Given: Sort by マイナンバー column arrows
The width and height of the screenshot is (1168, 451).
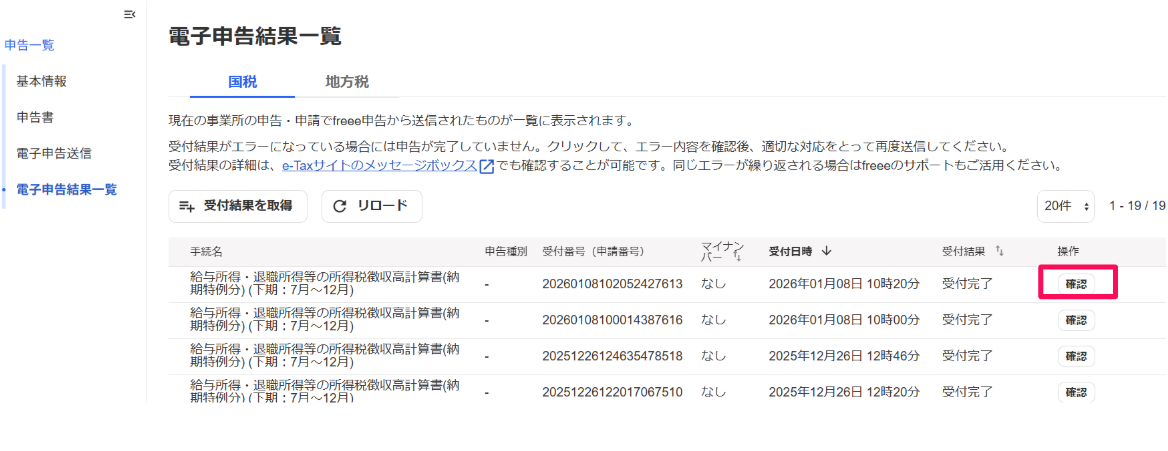Looking at the screenshot, I should pos(738,256).
